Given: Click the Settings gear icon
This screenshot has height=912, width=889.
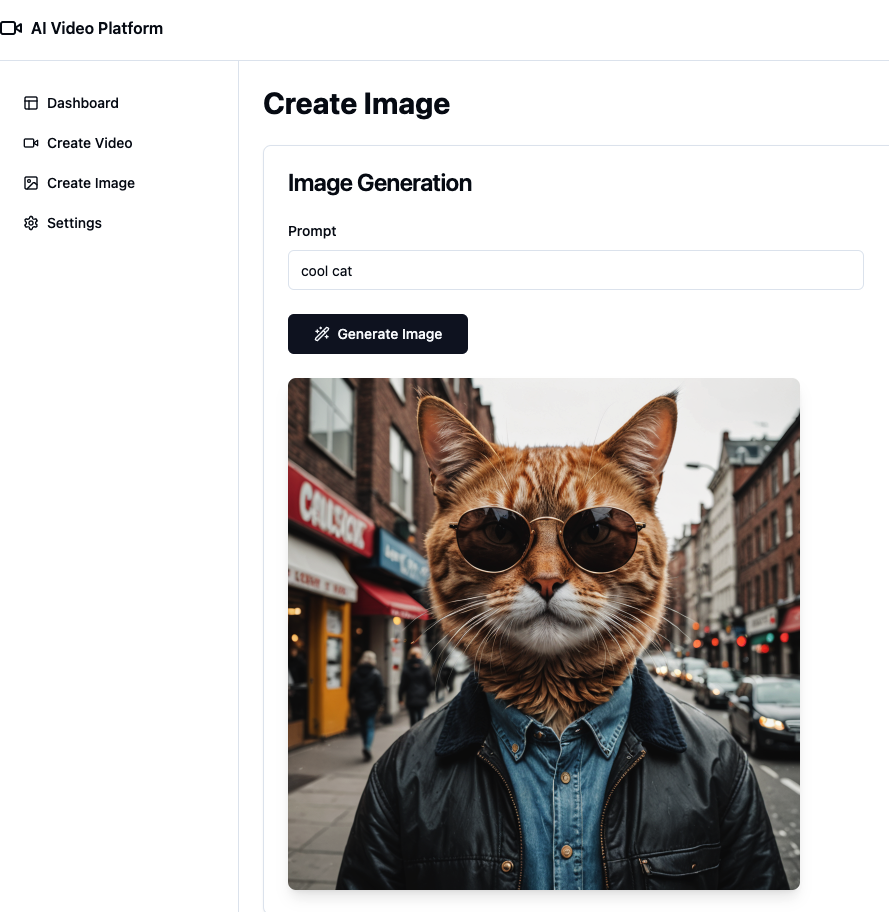Looking at the screenshot, I should 31,223.
